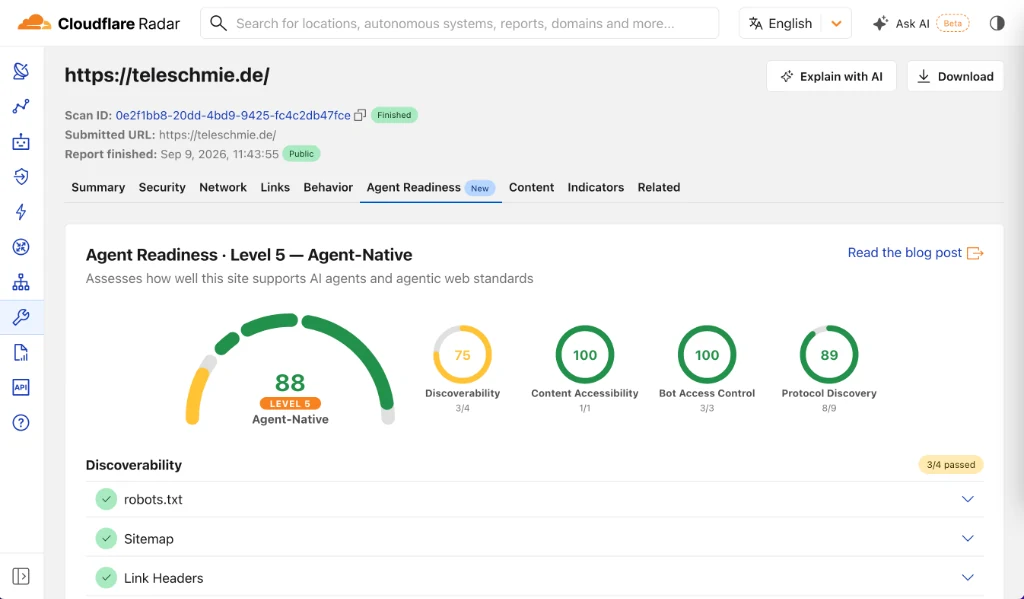Open the lightning bolt sidebar icon
The width and height of the screenshot is (1024, 599).
point(21,212)
